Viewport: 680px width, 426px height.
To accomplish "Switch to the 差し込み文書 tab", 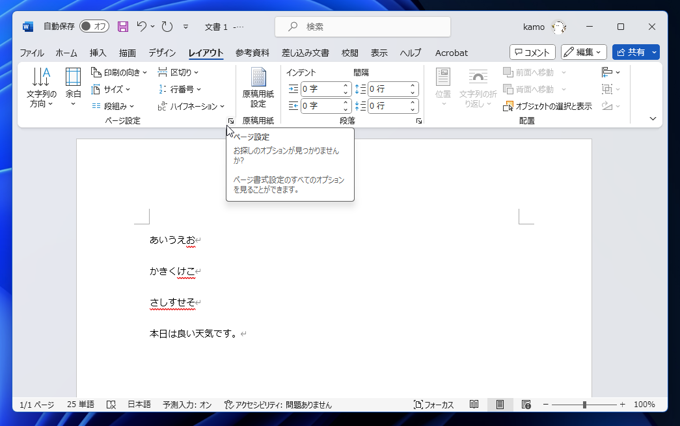I will [305, 53].
